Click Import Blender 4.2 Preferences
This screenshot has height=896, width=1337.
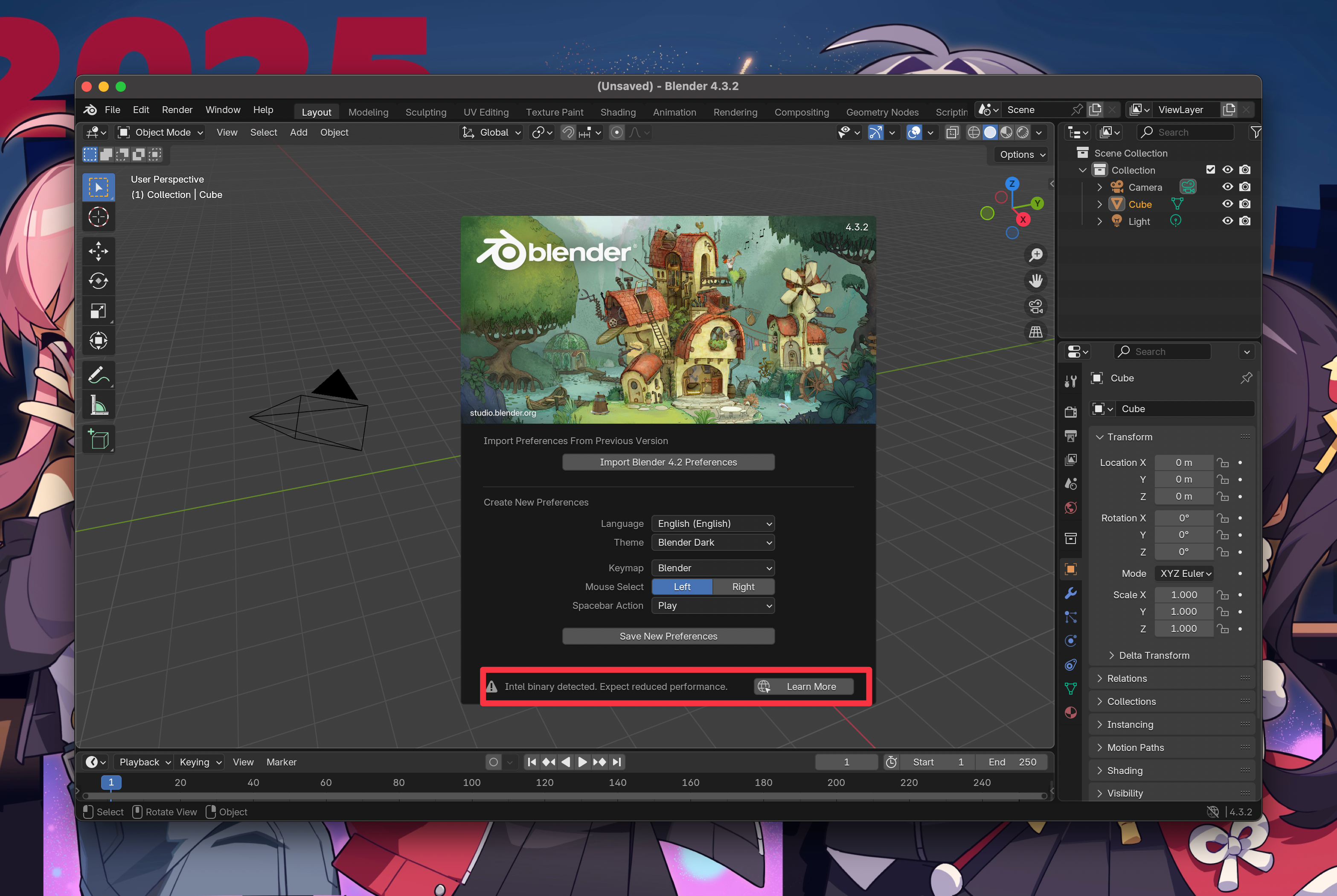(668, 462)
